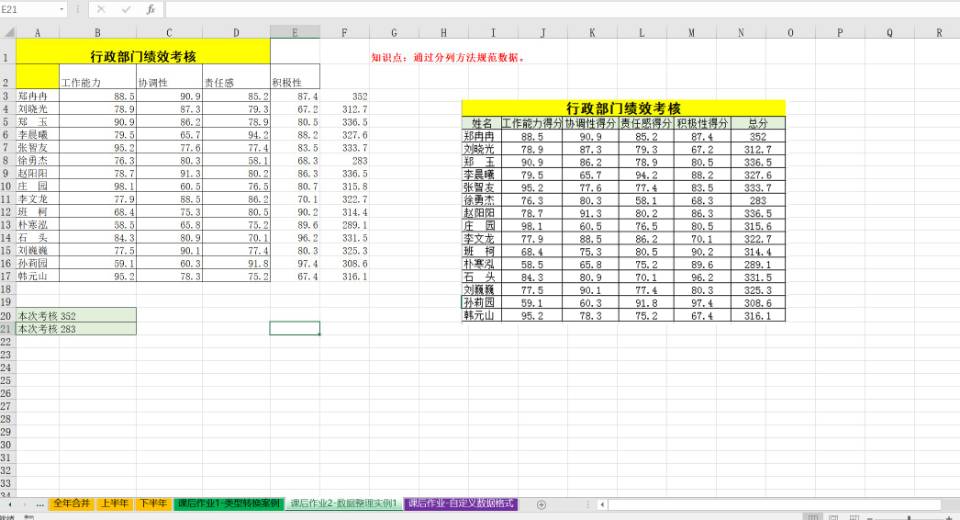Click the 责任感 header cell in column D
The image size is (960, 520).
[x=236, y=77]
